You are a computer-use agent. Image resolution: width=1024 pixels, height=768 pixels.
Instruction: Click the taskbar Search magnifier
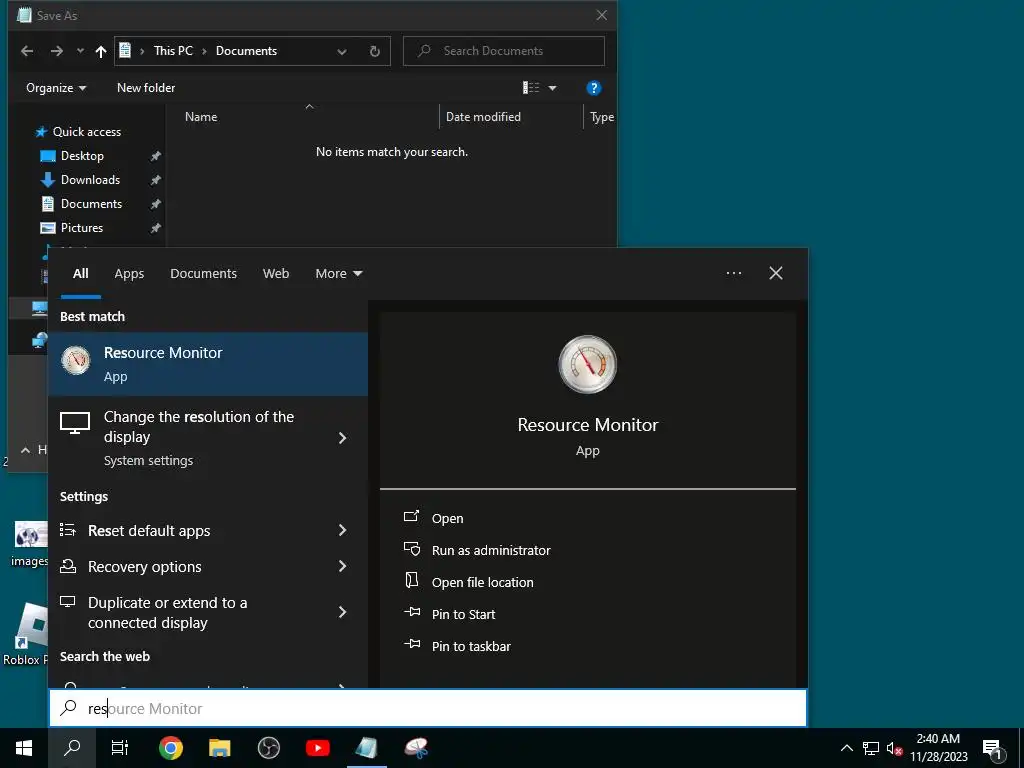tap(72, 748)
